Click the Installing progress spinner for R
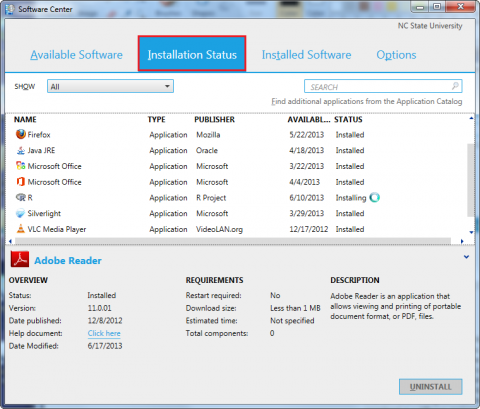 pos(375,197)
